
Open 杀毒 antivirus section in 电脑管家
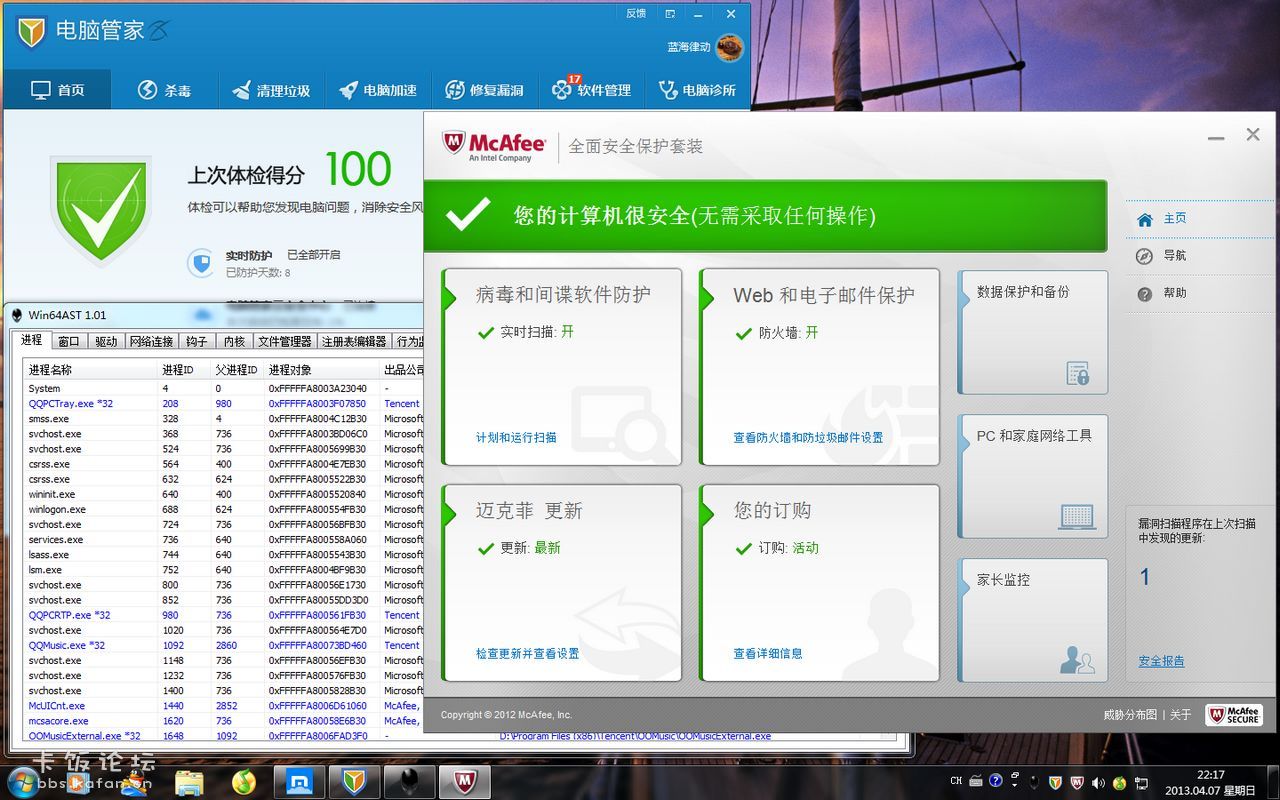tap(164, 90)
